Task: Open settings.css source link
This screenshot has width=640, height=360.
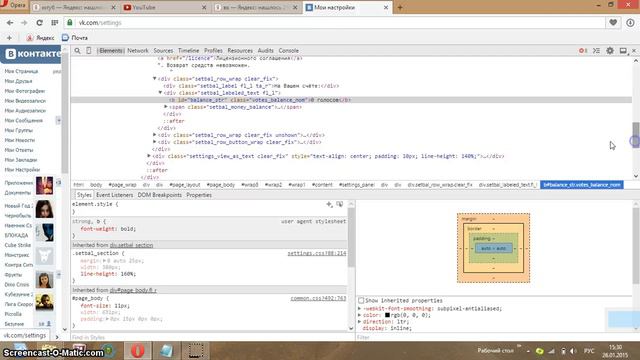Action: (x=317, y=253)
